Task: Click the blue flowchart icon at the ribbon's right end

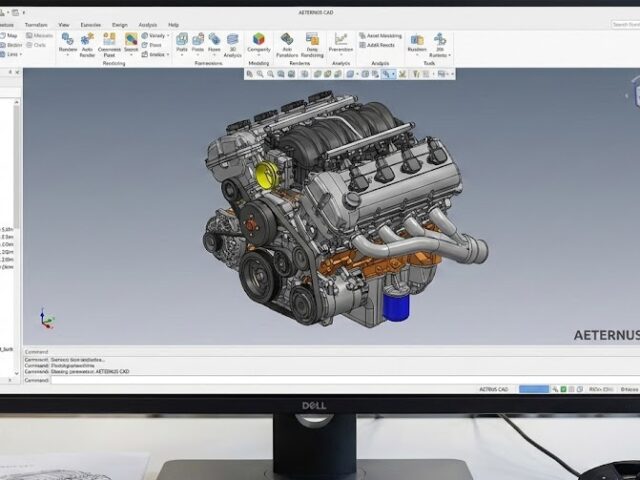Action: click(x=440, y=39)
